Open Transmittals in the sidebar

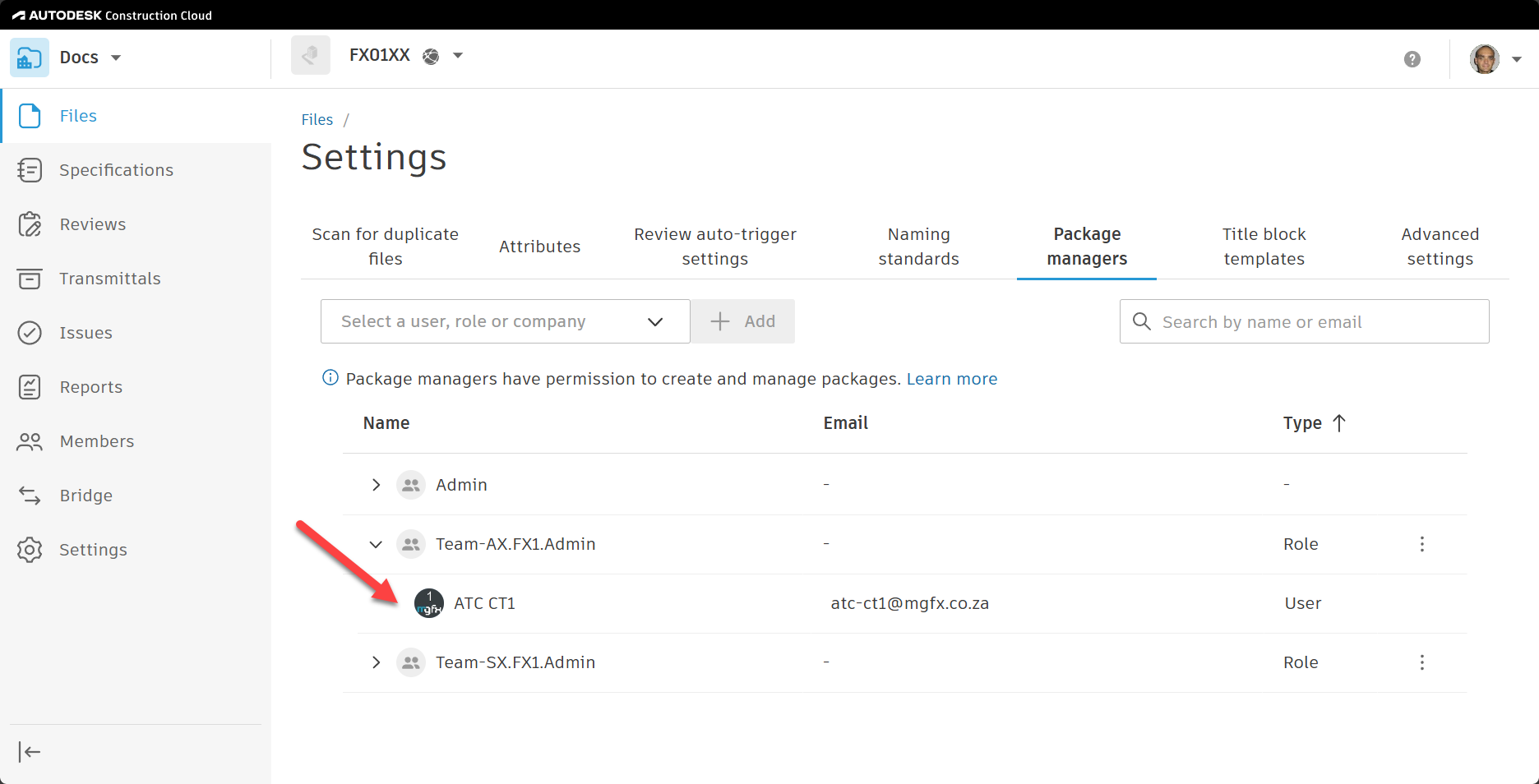pos(136,279)
